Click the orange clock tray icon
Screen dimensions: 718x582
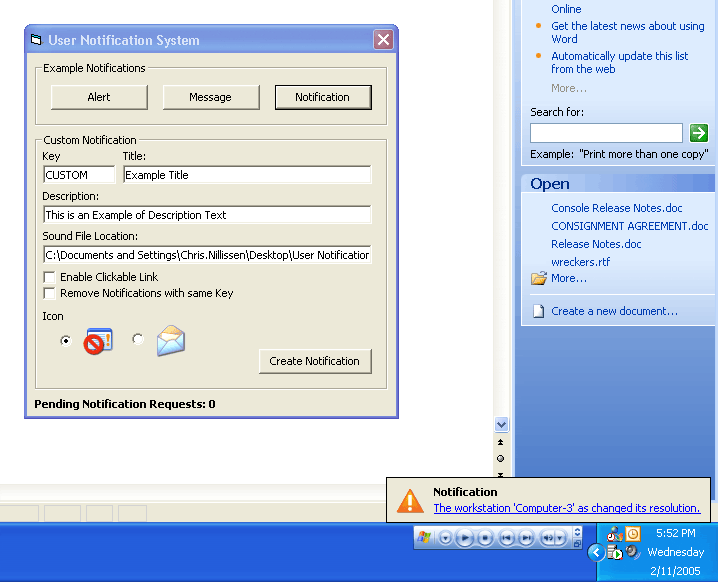click(x=633, y=534)
